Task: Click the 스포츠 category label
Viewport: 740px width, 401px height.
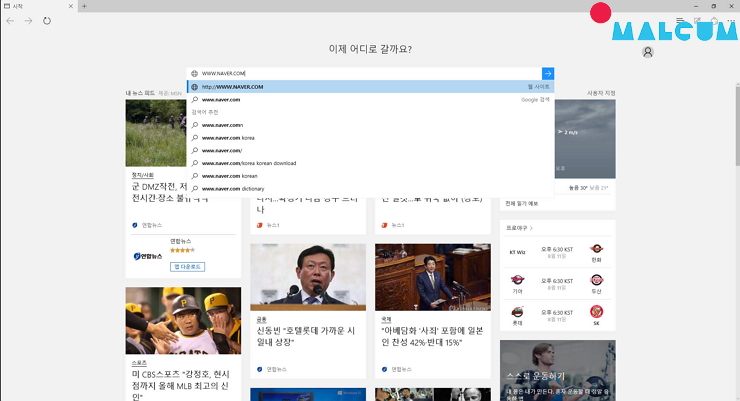Action: [139, 363]
